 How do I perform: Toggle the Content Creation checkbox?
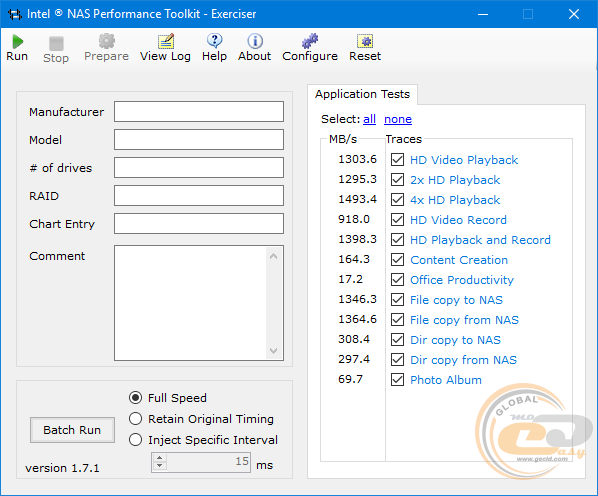(x=397, y=260)
